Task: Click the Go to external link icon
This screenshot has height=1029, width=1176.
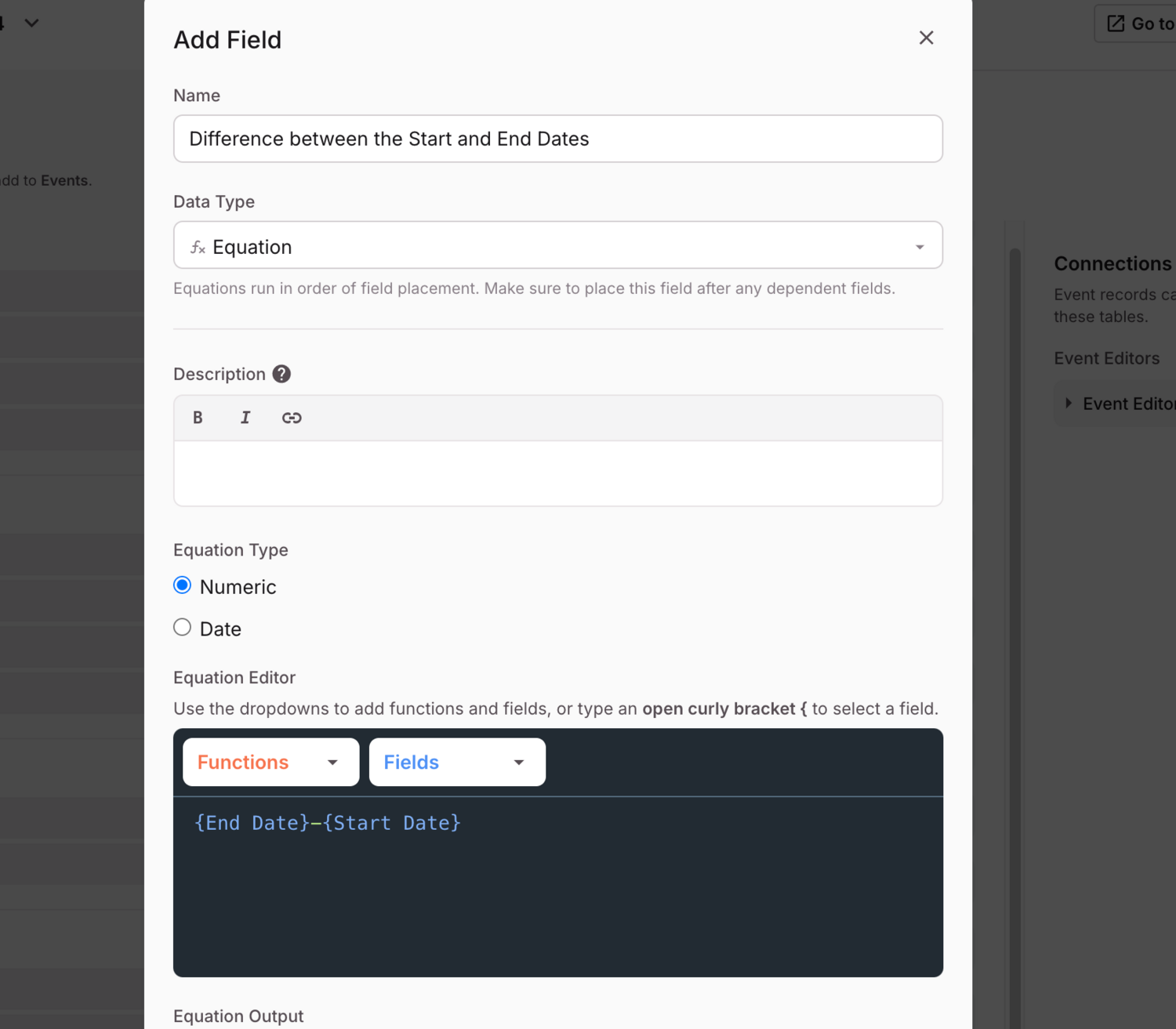Action: [1116, 24]
